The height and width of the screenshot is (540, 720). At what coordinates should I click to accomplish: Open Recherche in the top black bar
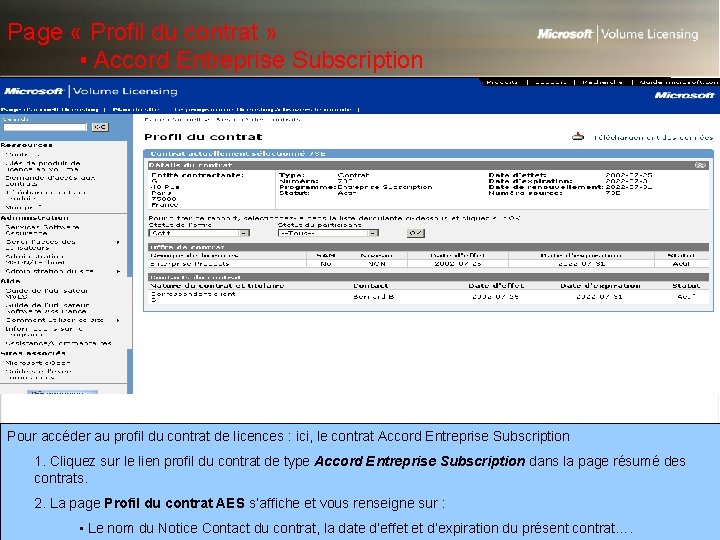click(602, 82)
